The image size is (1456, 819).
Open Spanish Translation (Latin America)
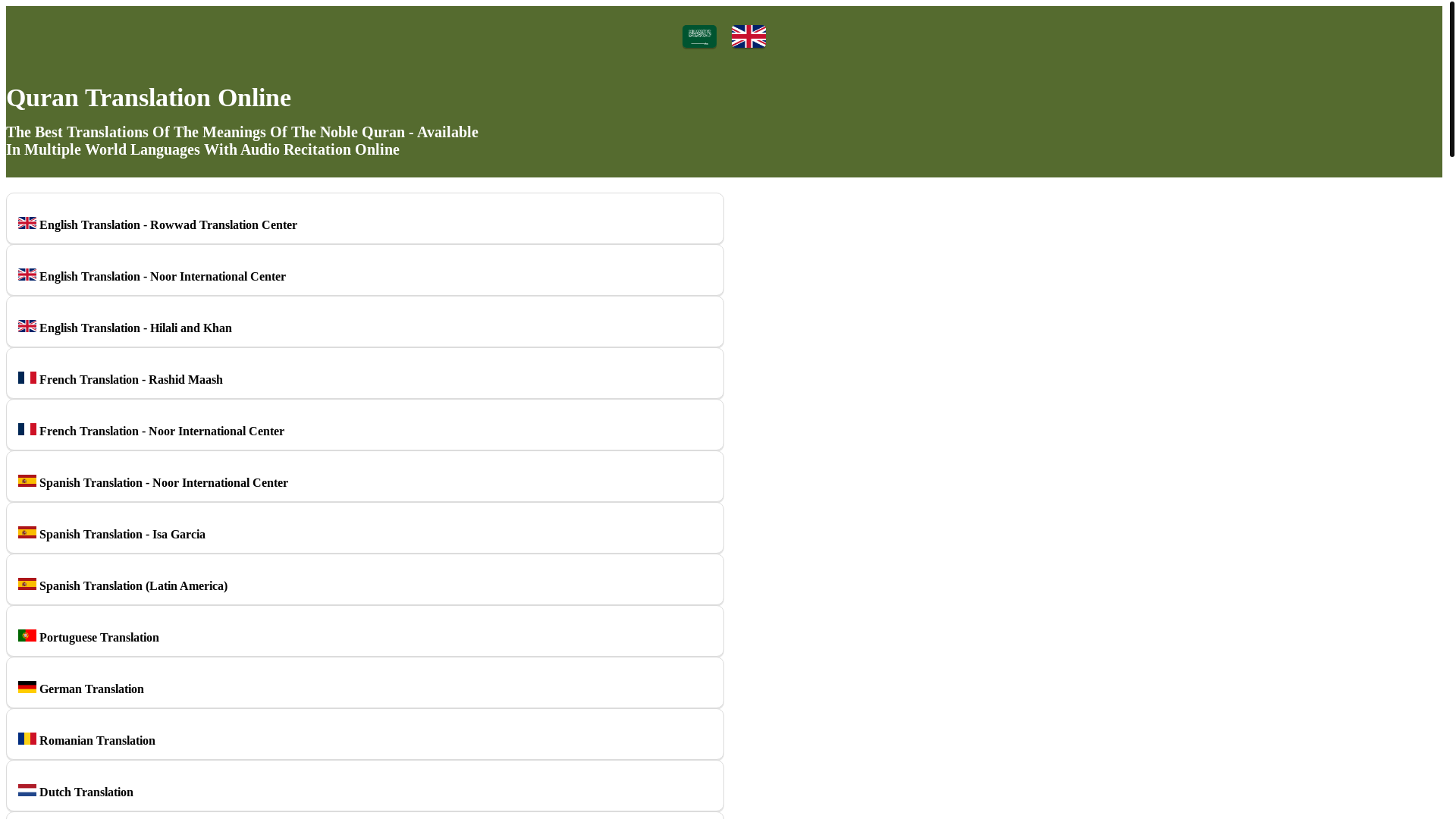[365, 579]
